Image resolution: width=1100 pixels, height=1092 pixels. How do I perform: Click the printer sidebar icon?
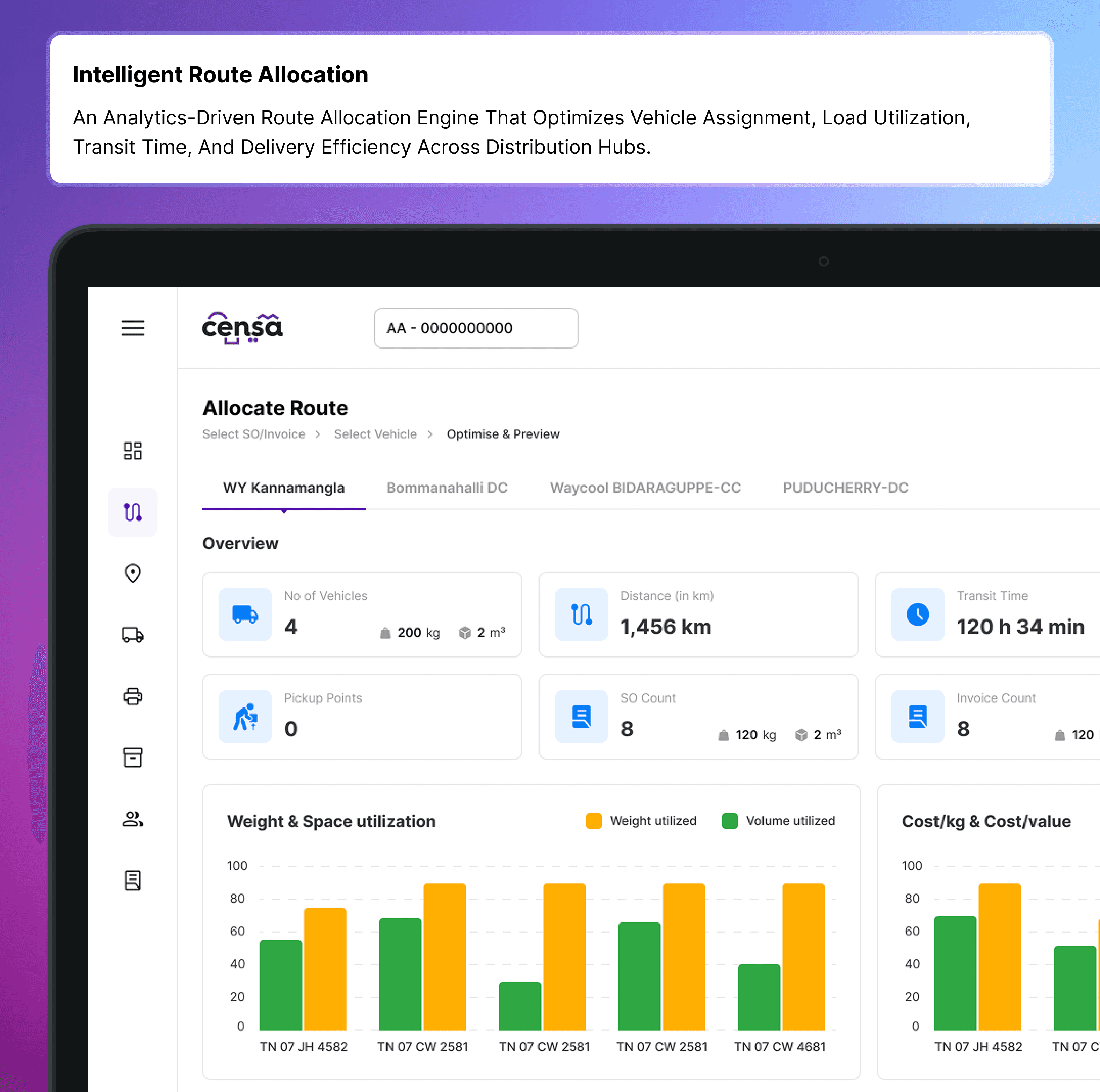pyautogui.click(x=133, y=696)
